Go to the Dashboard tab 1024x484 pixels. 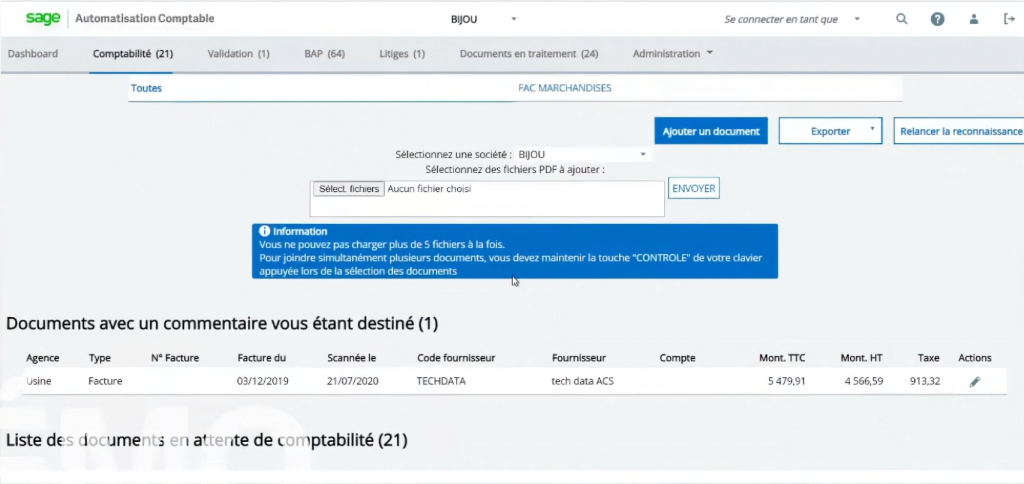(33, 54)
